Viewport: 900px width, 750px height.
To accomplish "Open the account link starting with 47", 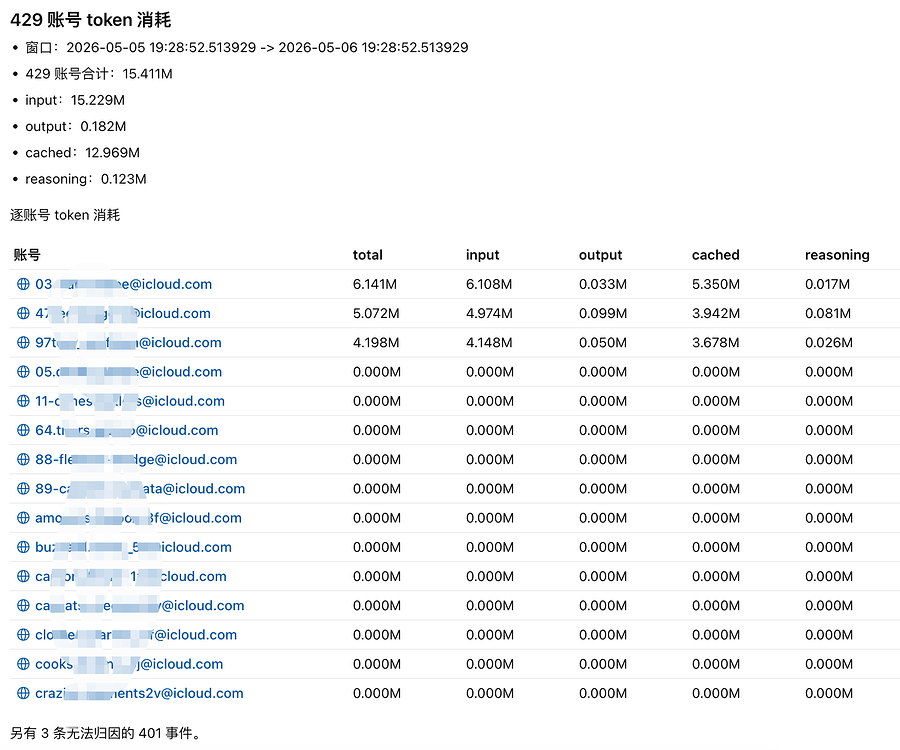I will [123, 313].
